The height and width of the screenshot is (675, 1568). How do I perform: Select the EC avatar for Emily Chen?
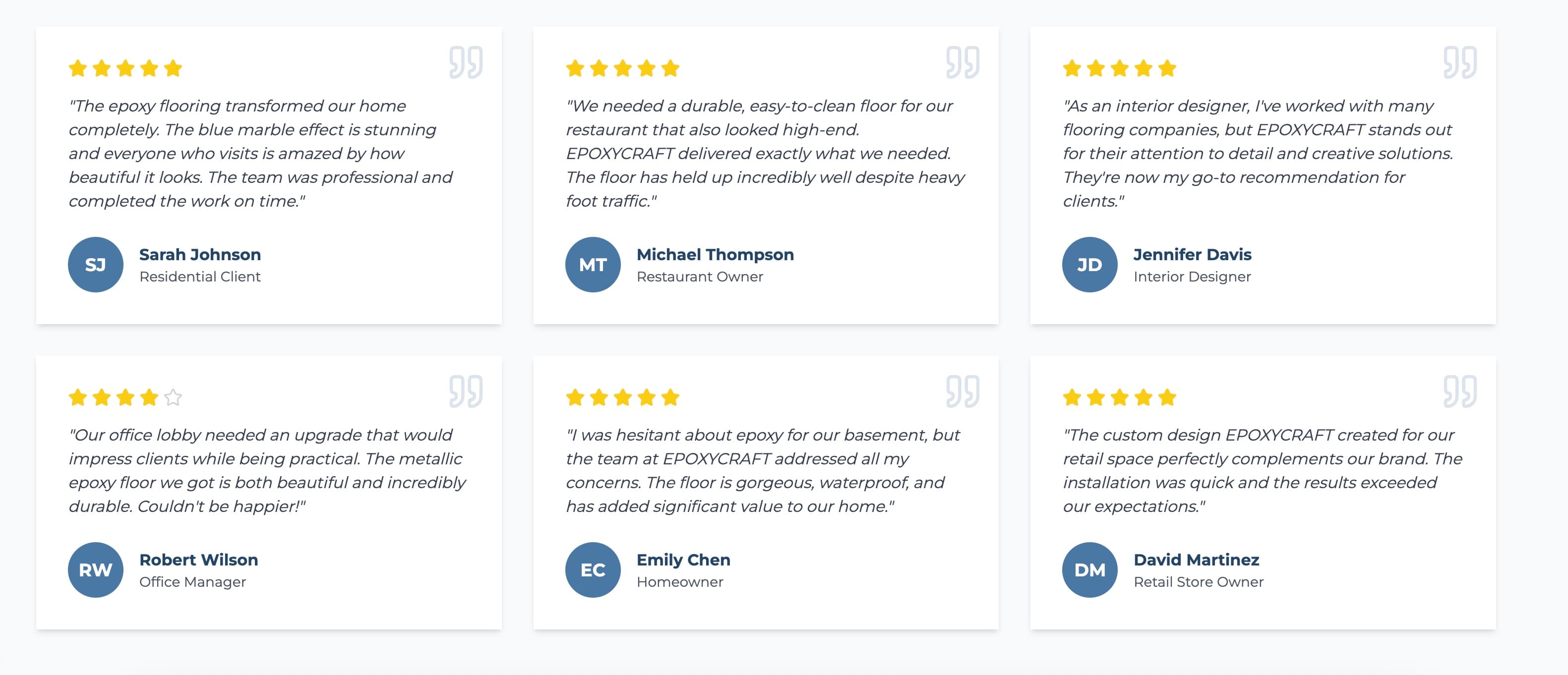(593, 570)
